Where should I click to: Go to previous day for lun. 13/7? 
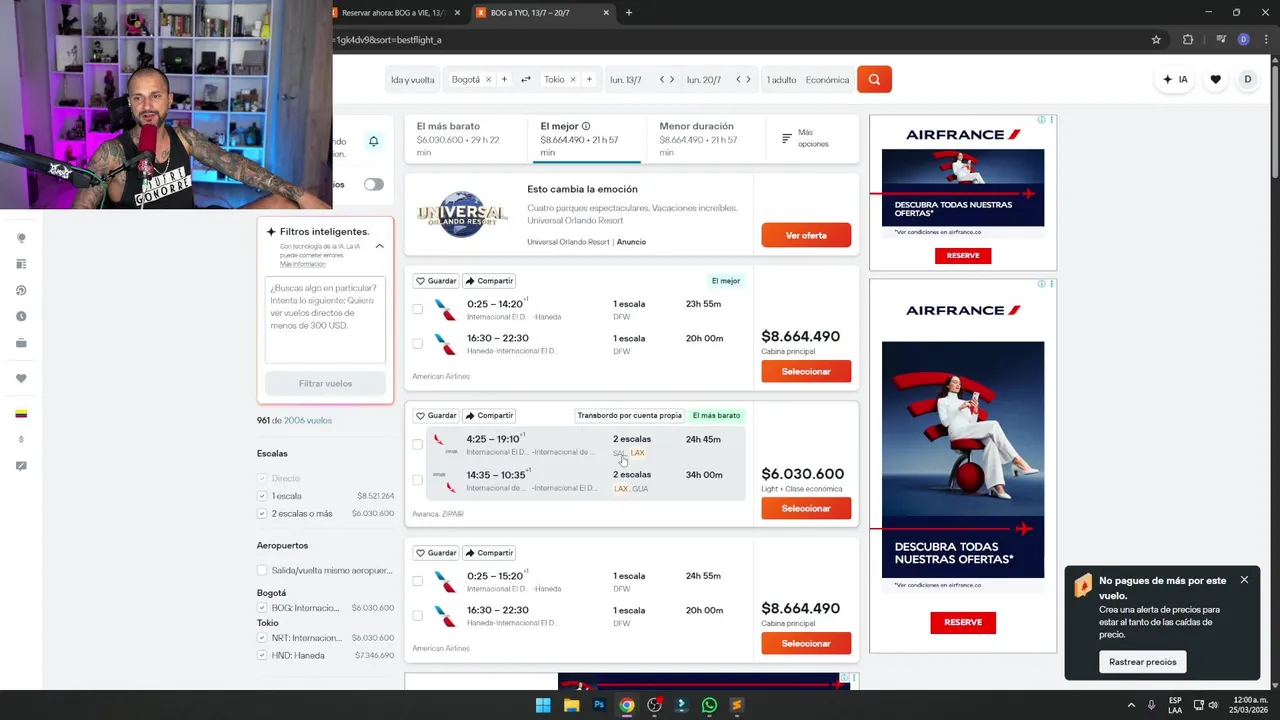[661, 80]
